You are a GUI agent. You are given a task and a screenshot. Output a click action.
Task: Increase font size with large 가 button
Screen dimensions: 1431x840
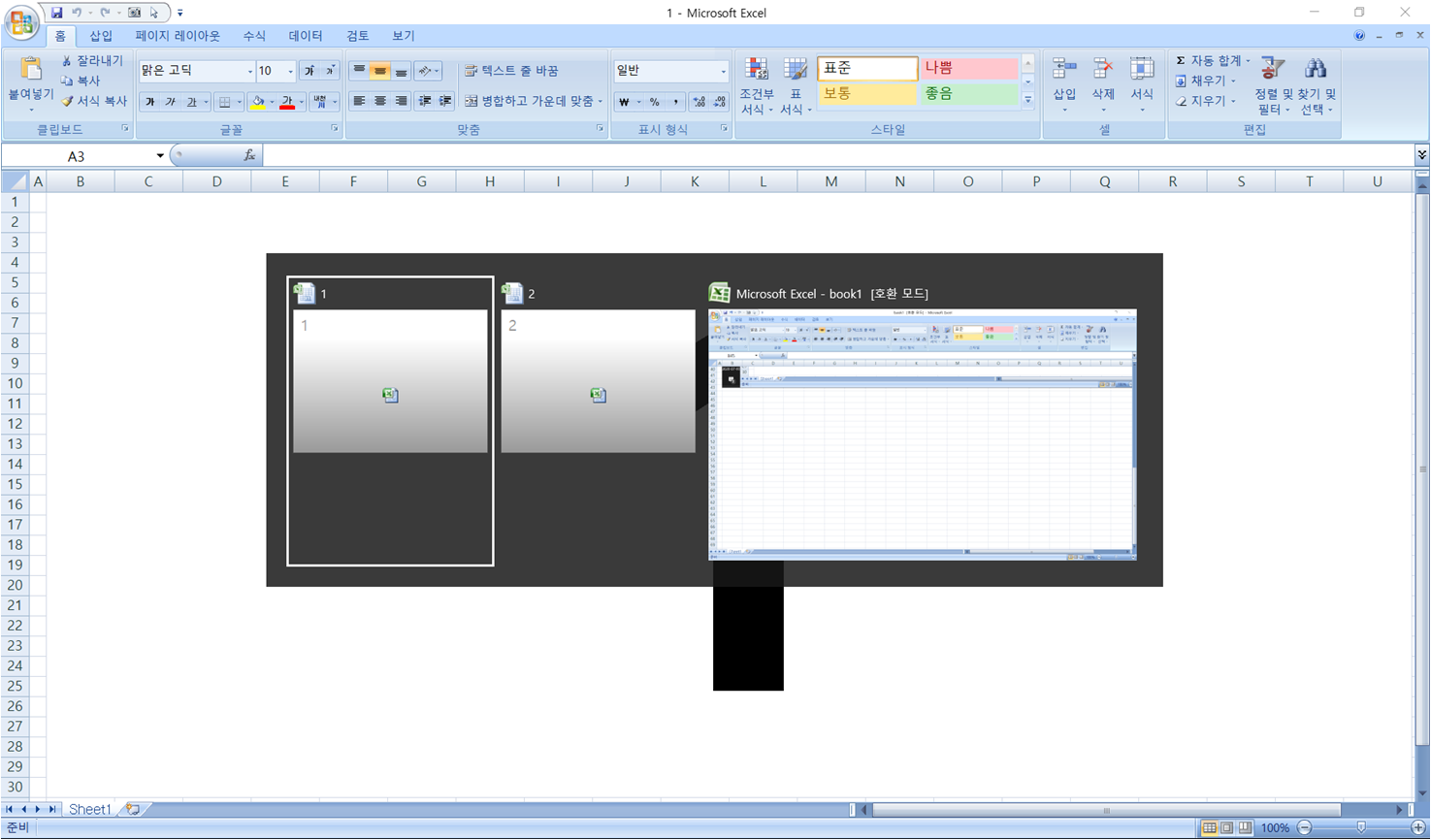(x=309, y=71)
